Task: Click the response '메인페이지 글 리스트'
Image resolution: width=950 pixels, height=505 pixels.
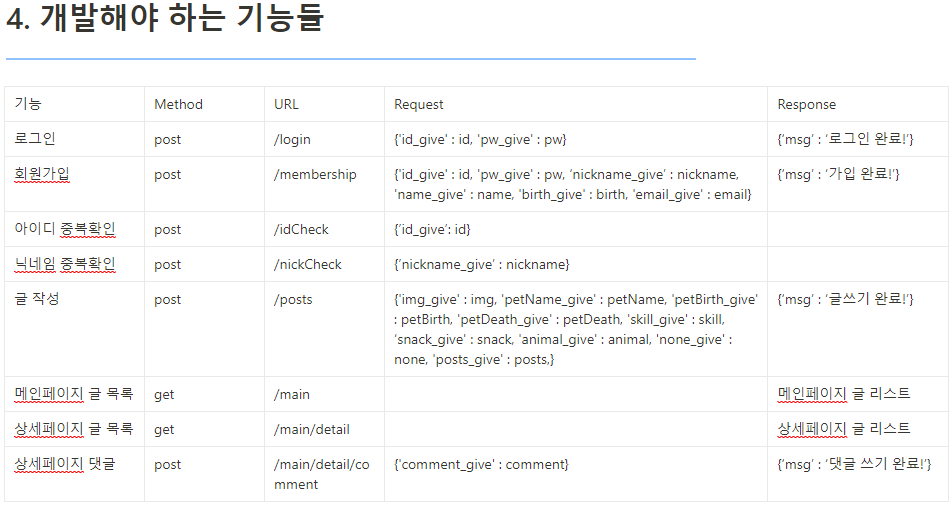Action: click(x=843, y=394)
